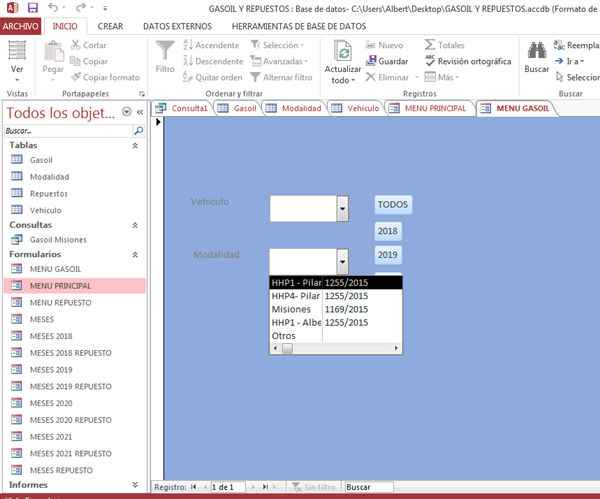Click the navigation pane Buscar field
600x499 pixels.
coord(68,131)
